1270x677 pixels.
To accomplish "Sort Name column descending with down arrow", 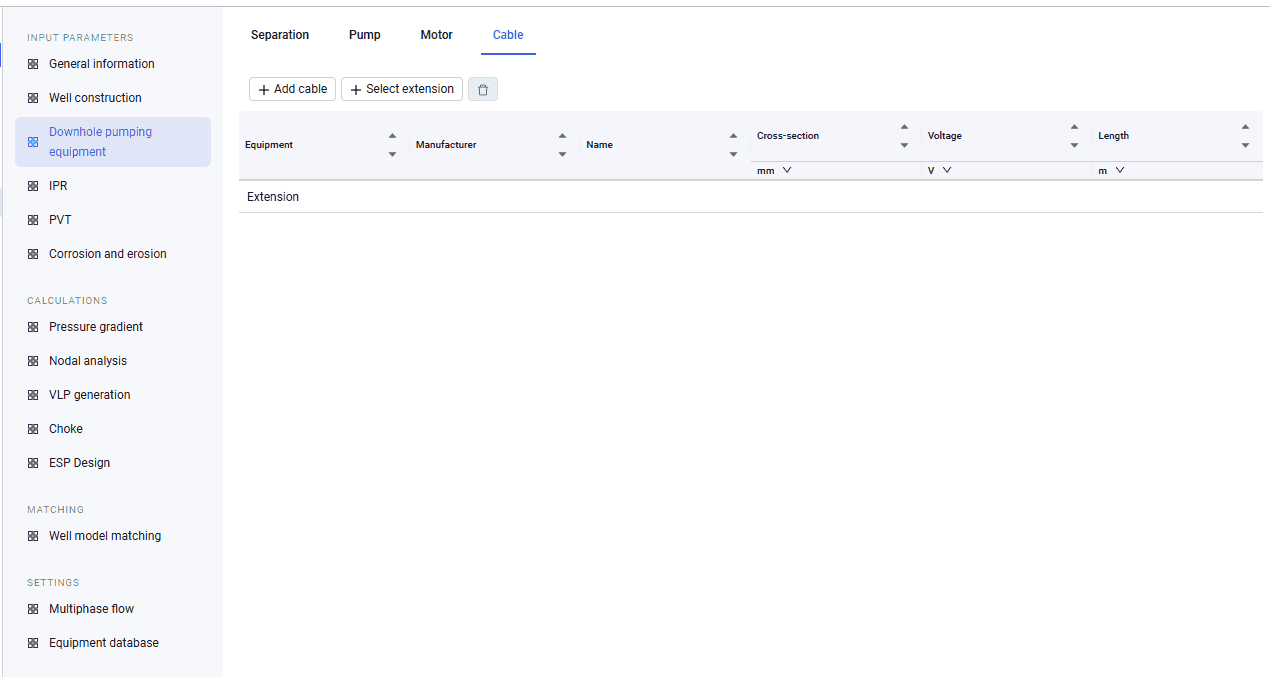I will click(733, 154).
